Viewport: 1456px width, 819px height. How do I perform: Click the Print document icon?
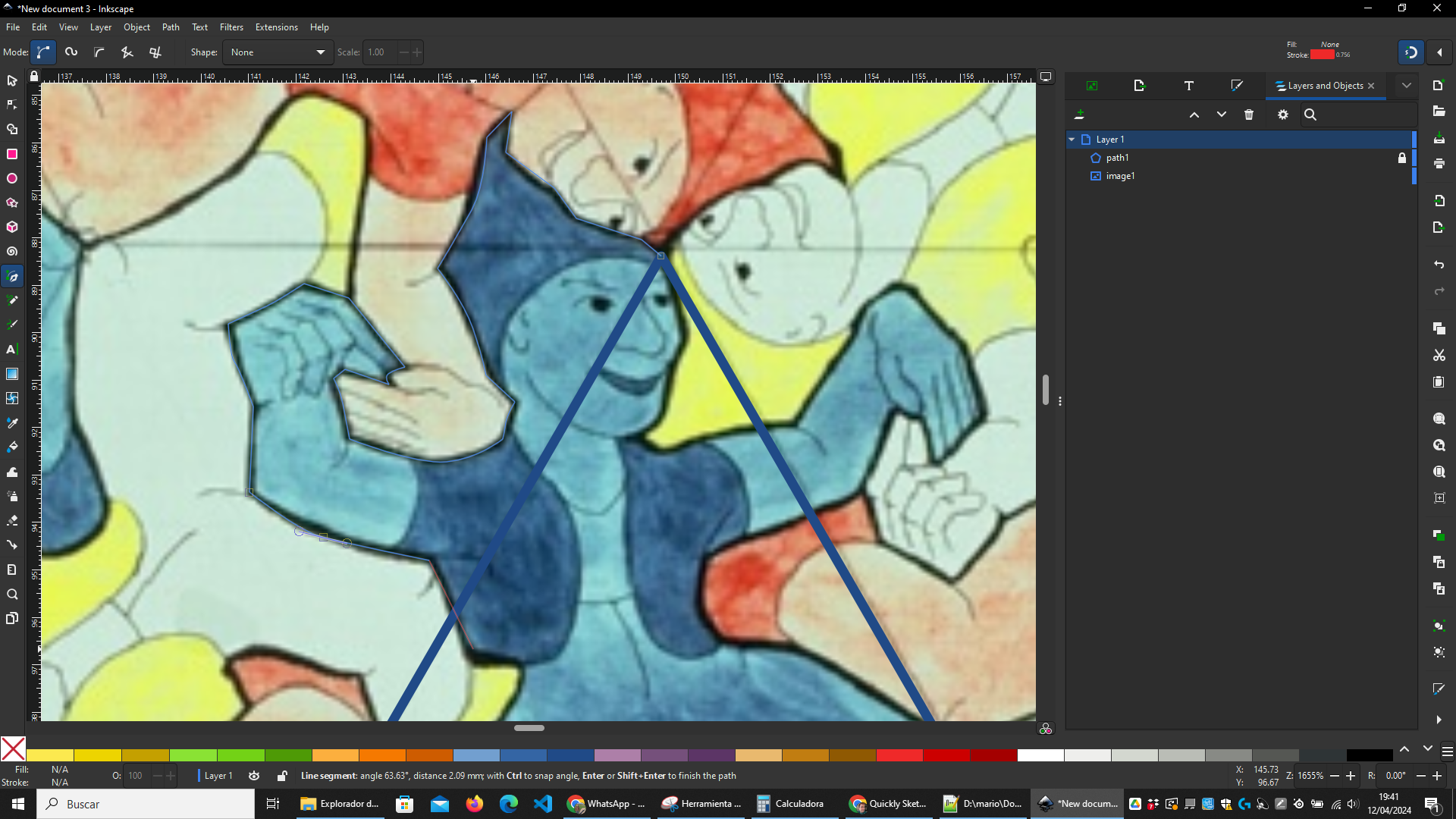pyautogui.click(x=1439, y=163)
